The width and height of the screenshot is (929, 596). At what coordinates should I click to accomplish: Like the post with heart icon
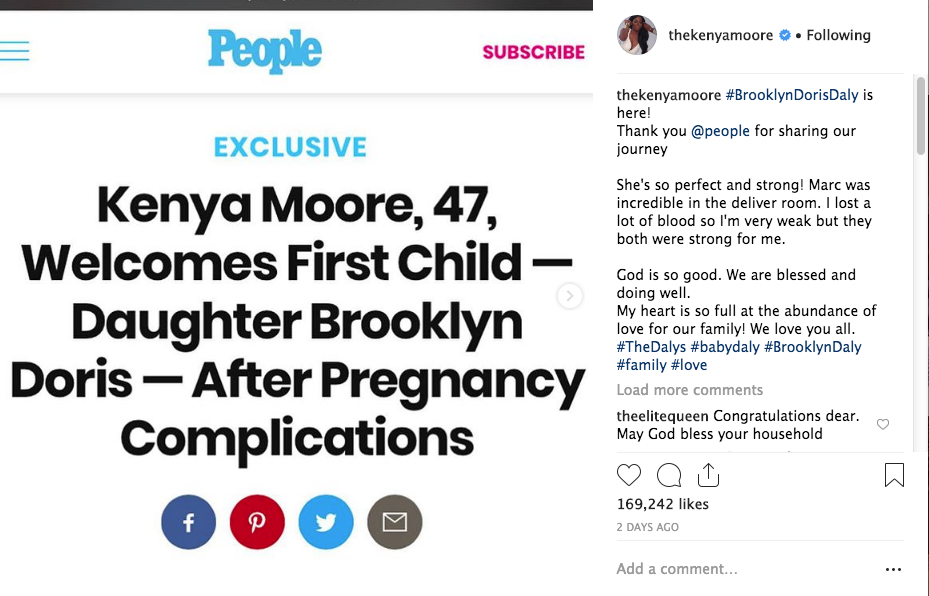click(629, 475)
